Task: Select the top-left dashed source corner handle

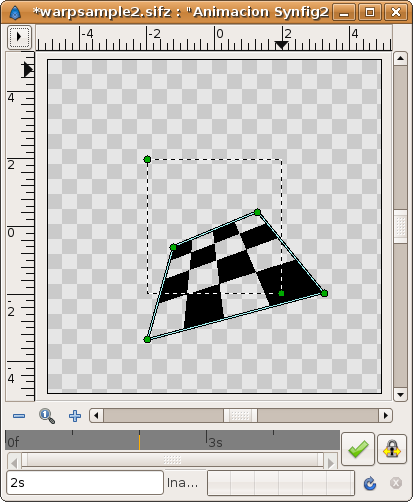Action: coord(147,159)
